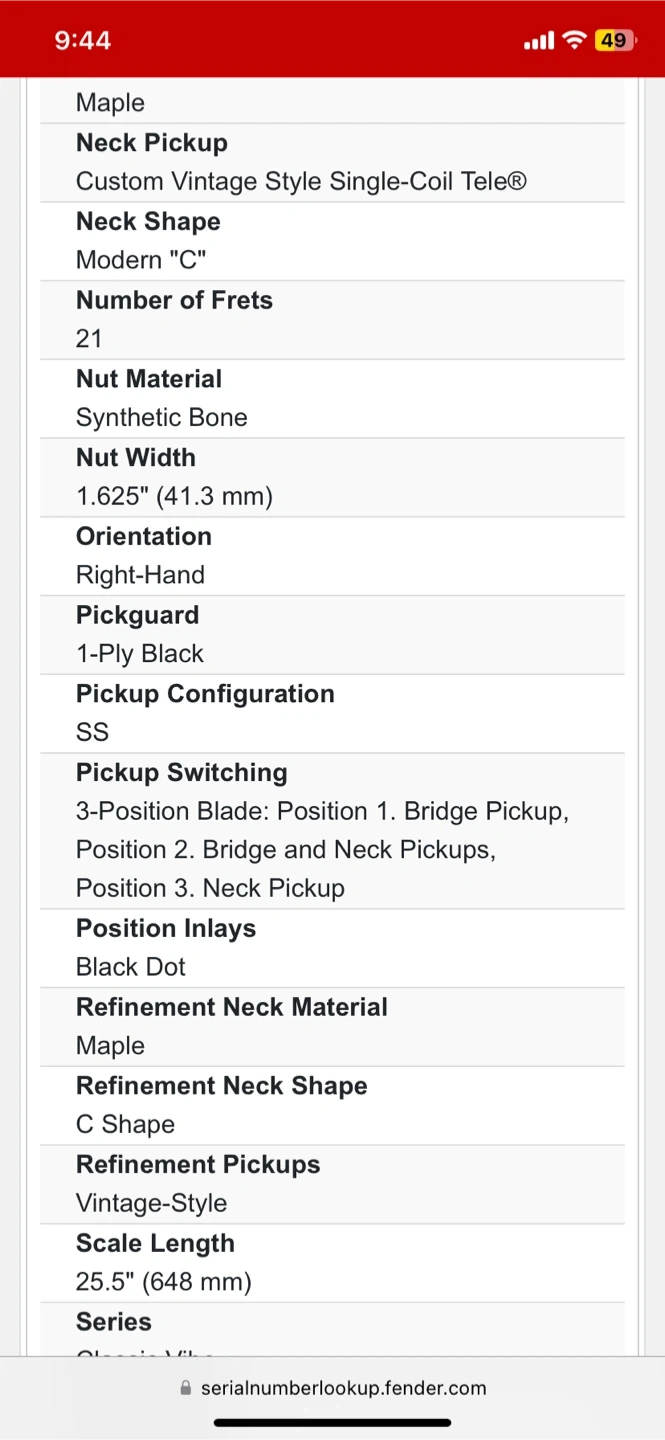
Task: Tap the Pickguard 1-Ply Black value
Action: (x=140, y=654)
